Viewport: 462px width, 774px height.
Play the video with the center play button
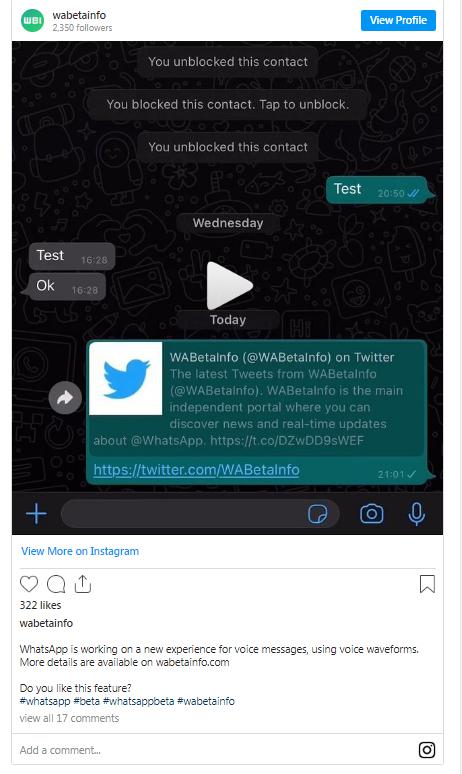(x=229, y=285)
